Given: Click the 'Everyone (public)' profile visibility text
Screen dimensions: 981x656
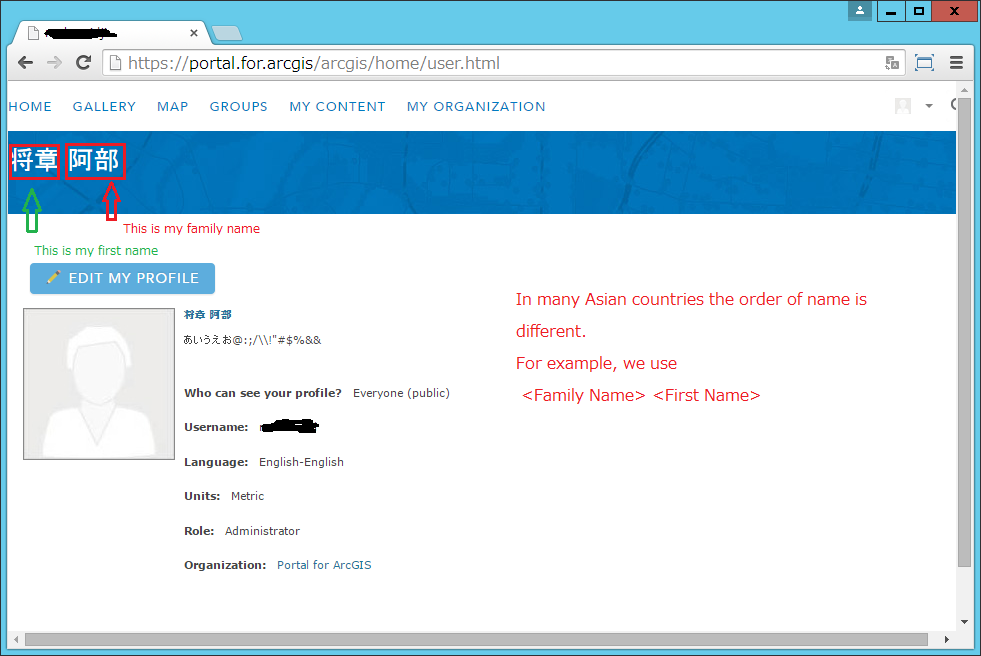Looking at the screenshot, I should click(x=401, y=393).
